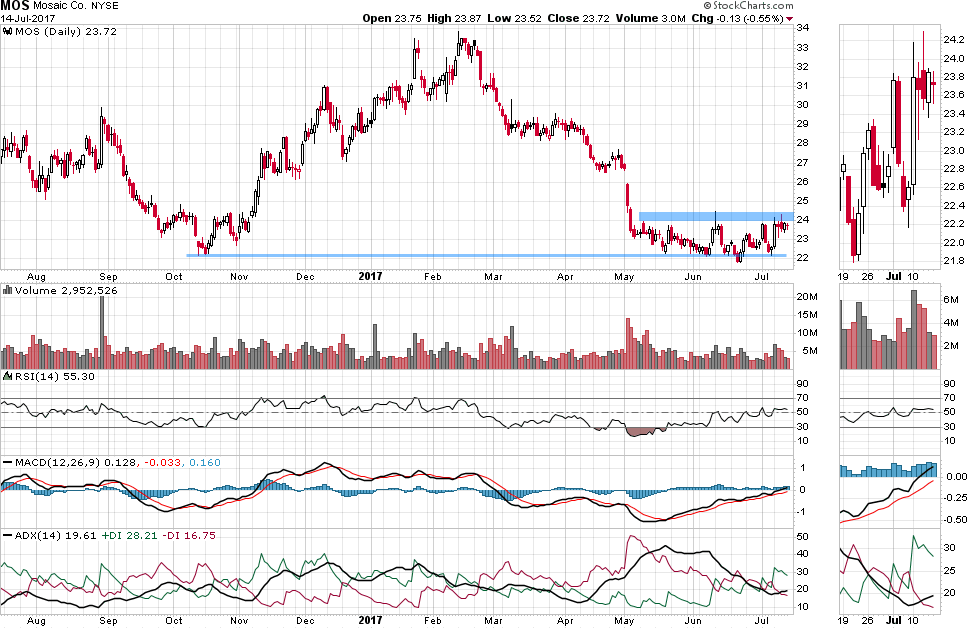Click the red '-0.033' MACD signal value
The height and width of the screenshot is (628, 967).
(x=163, y=462)
